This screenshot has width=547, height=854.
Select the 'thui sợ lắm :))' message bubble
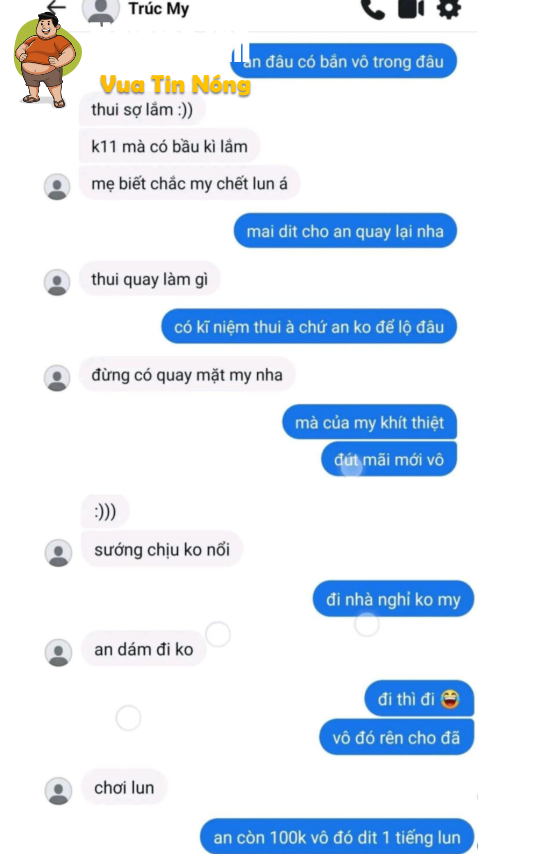pos(142,109)
